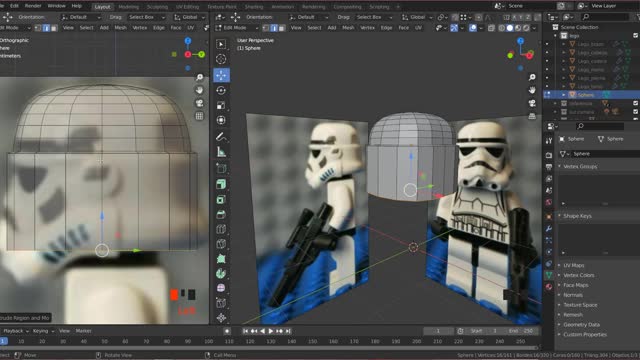
Task: Toggle the lego collection checkbox
Action: tap(636, 36)
